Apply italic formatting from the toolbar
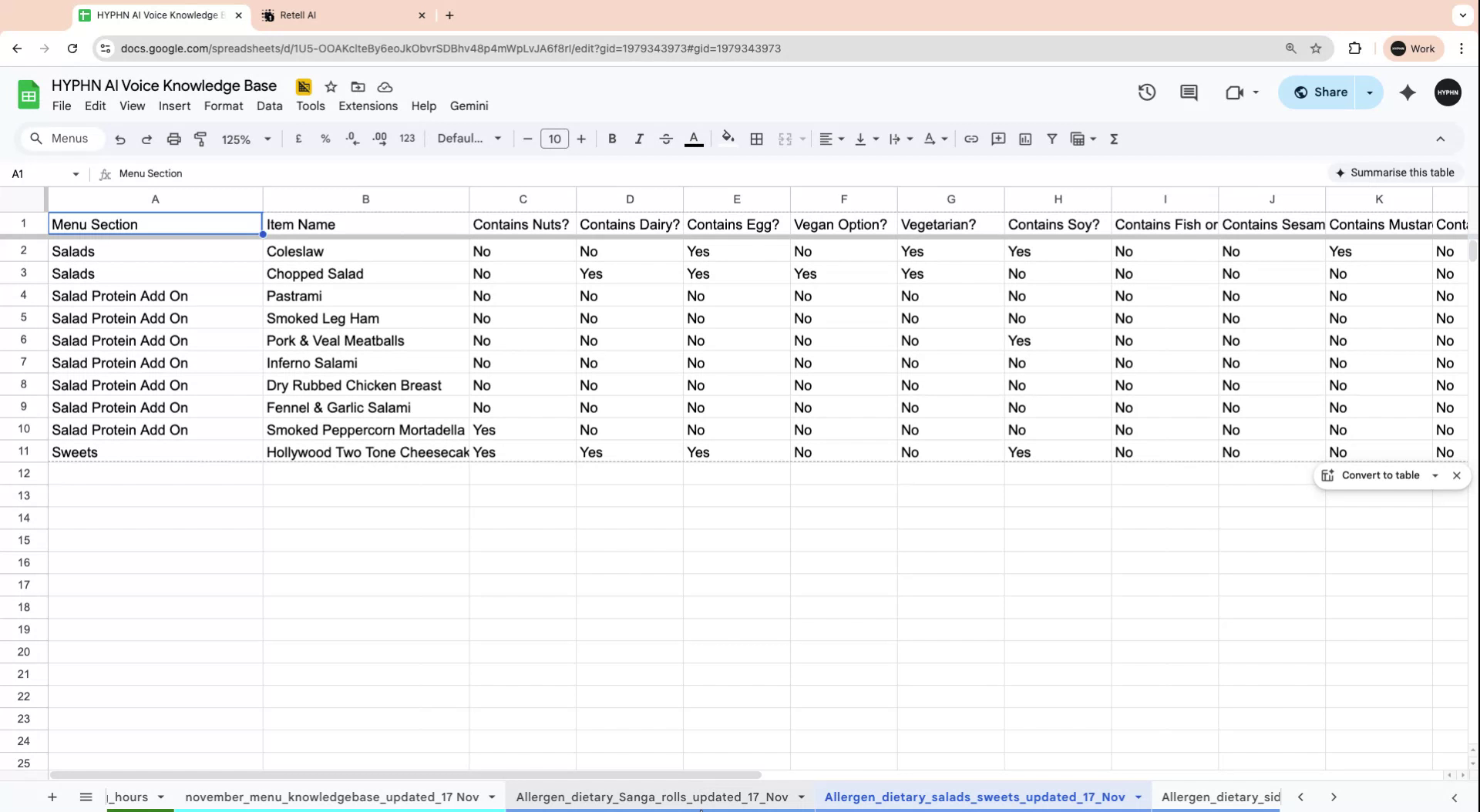Screen dimensions: 1480x812 coord(639,139)
